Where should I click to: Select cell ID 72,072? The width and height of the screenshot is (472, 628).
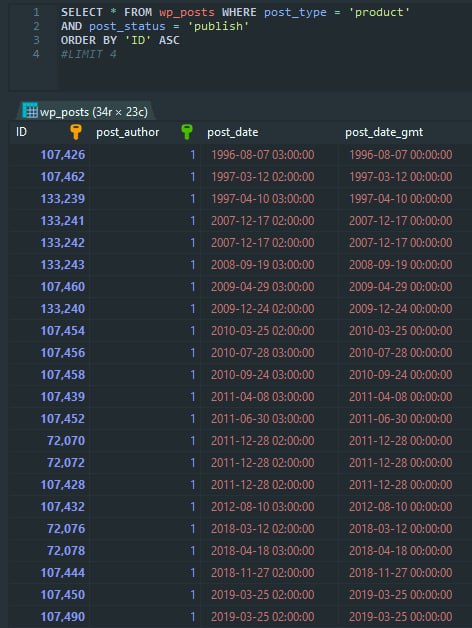point(66,463)
